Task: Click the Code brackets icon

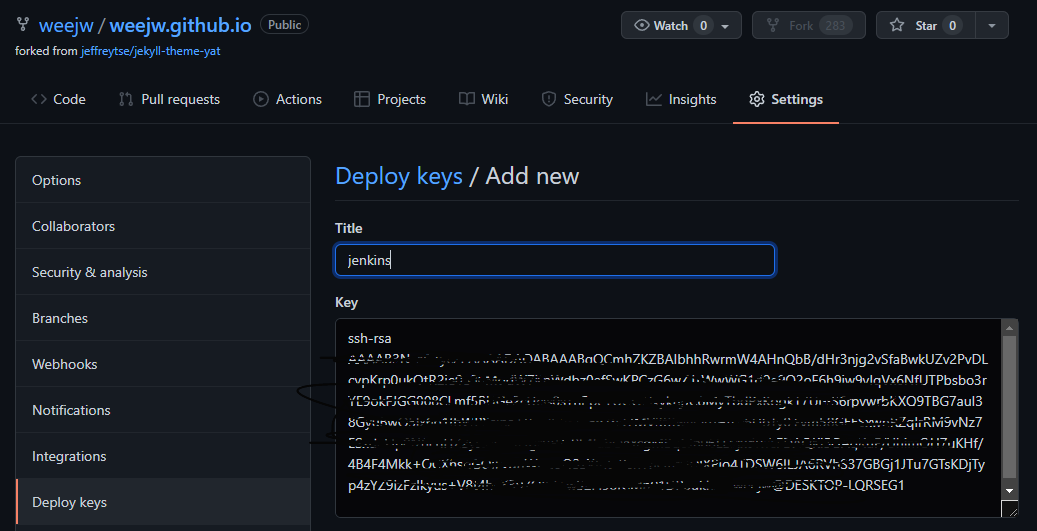Action: tap(39, 99)
